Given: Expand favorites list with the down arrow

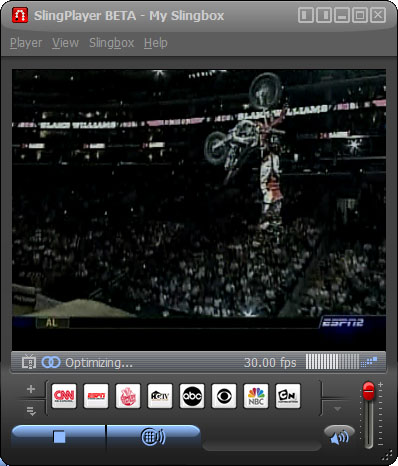Looking at the screenshot, I should (x=337, y=409).
